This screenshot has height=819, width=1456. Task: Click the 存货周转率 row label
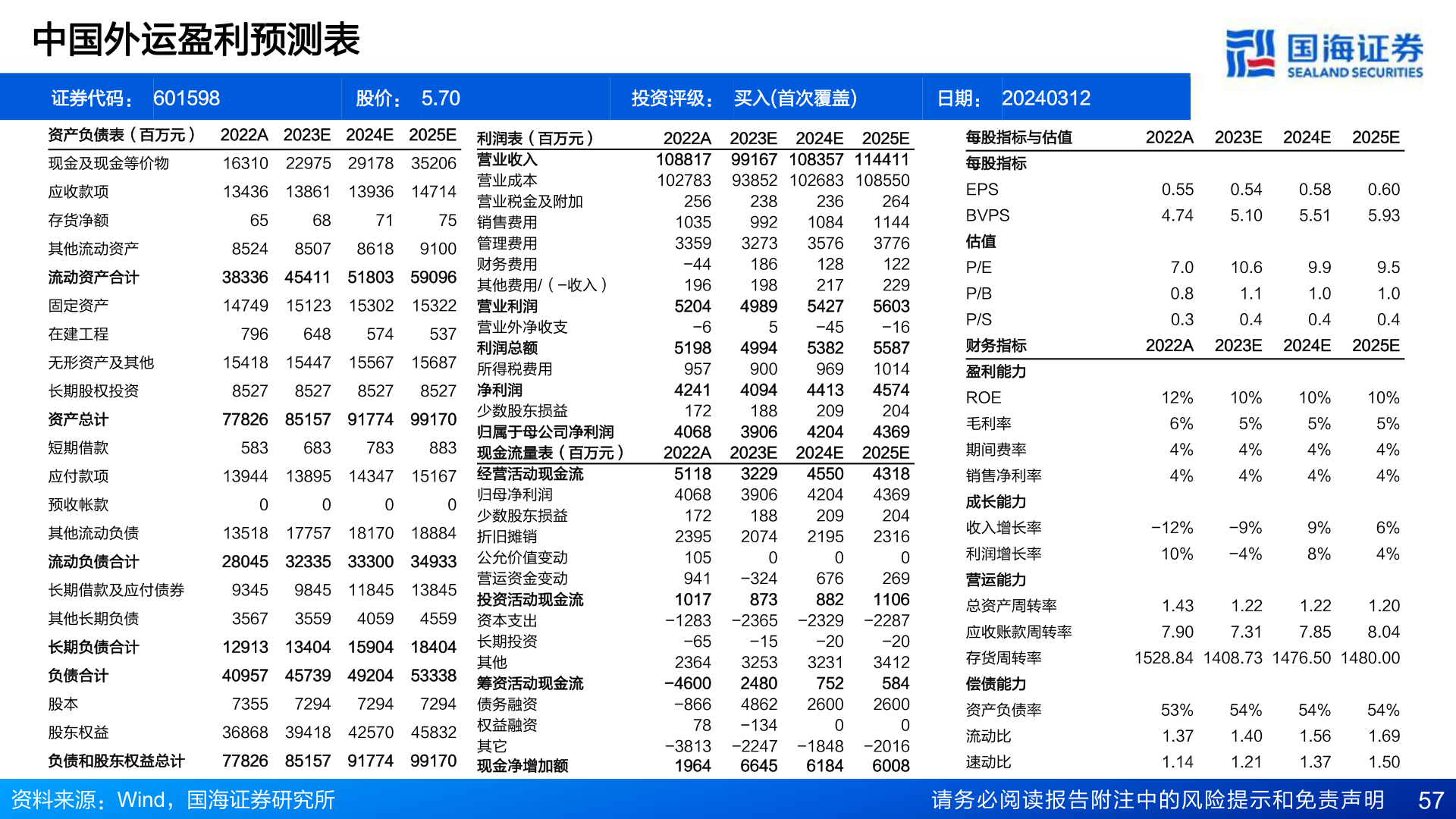pyautogui.click(x=1003, y=658)
